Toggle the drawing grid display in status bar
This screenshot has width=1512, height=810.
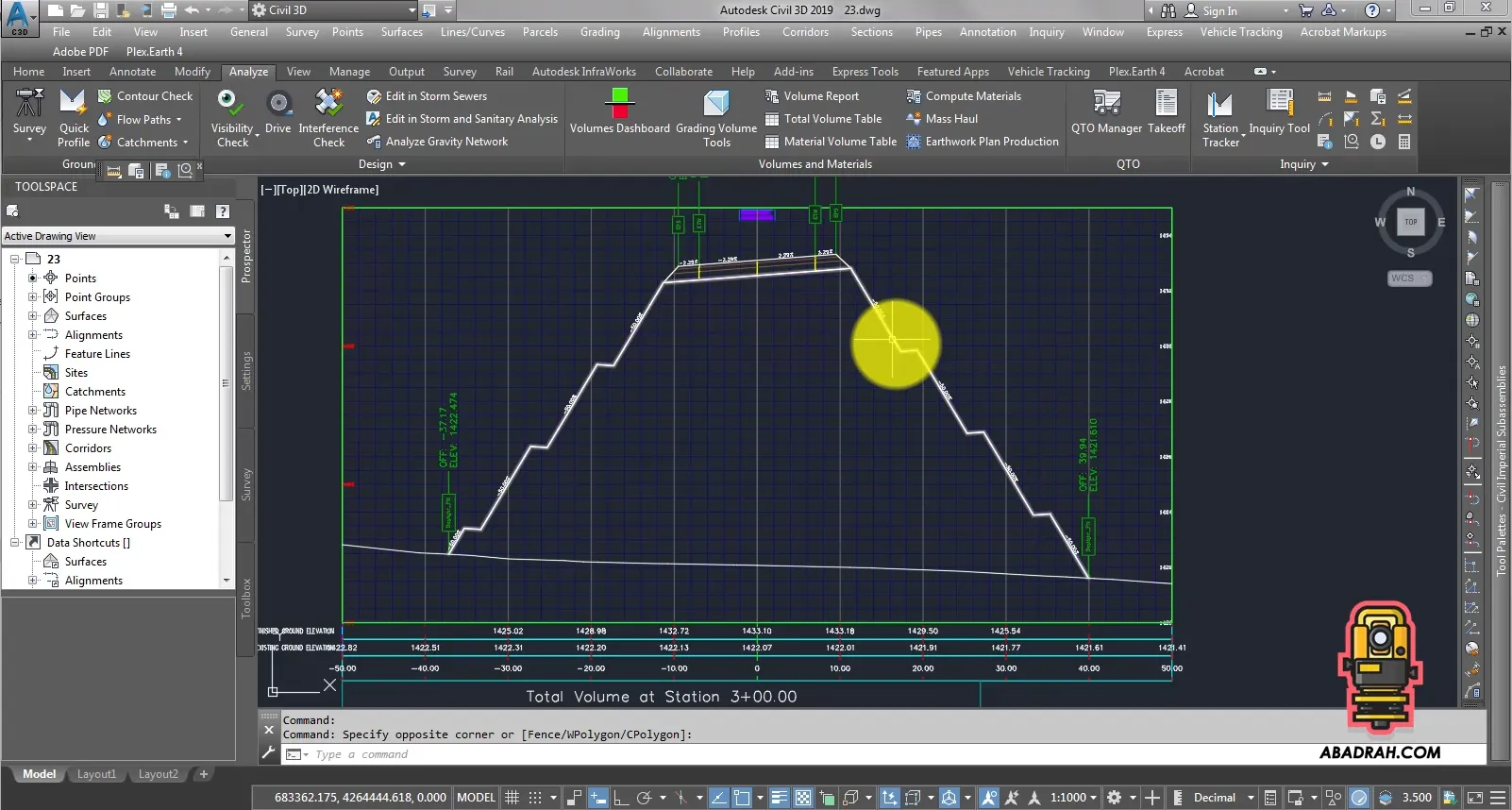click(512, 798)
